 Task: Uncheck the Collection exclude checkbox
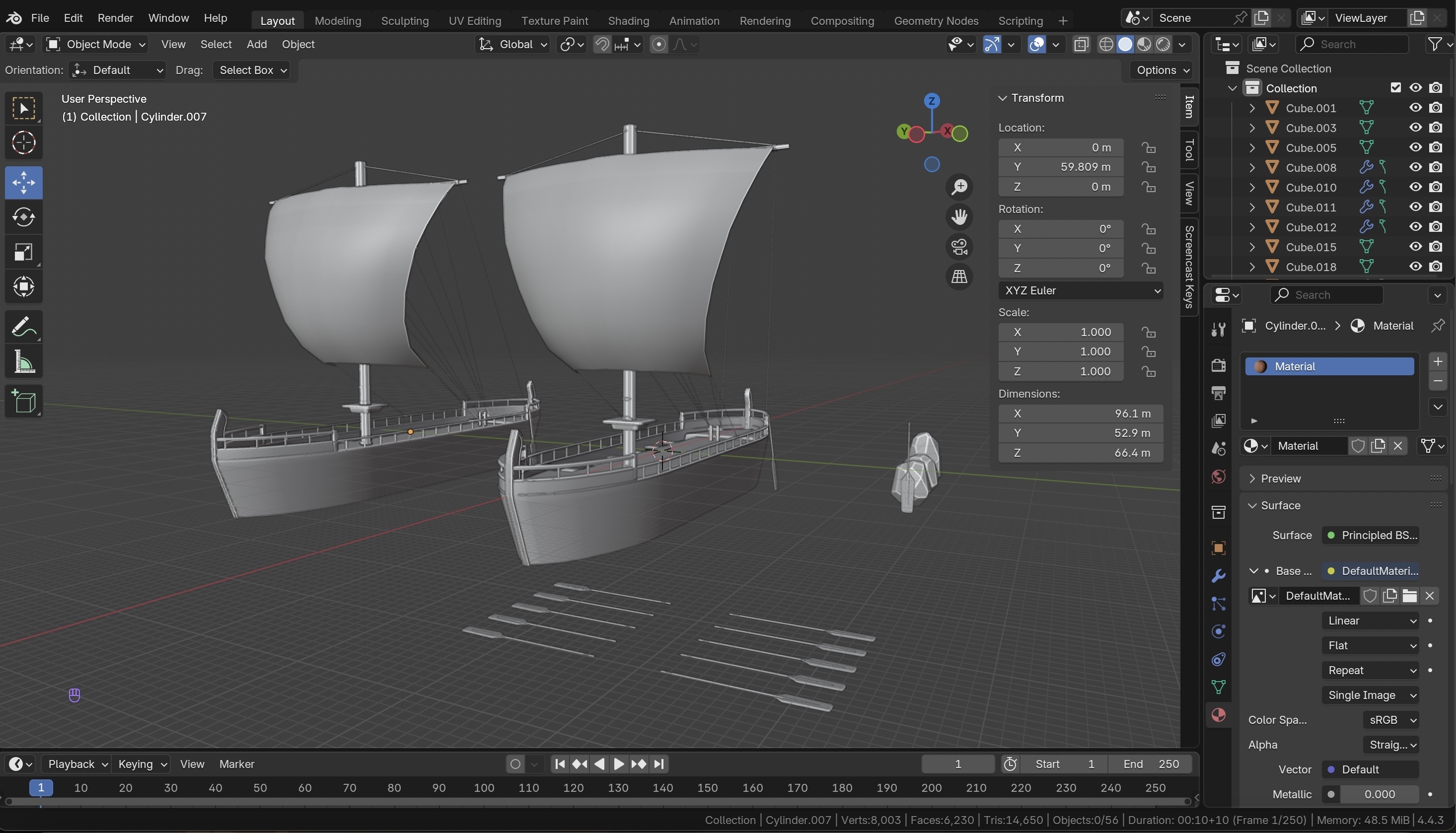(1395, 87)
